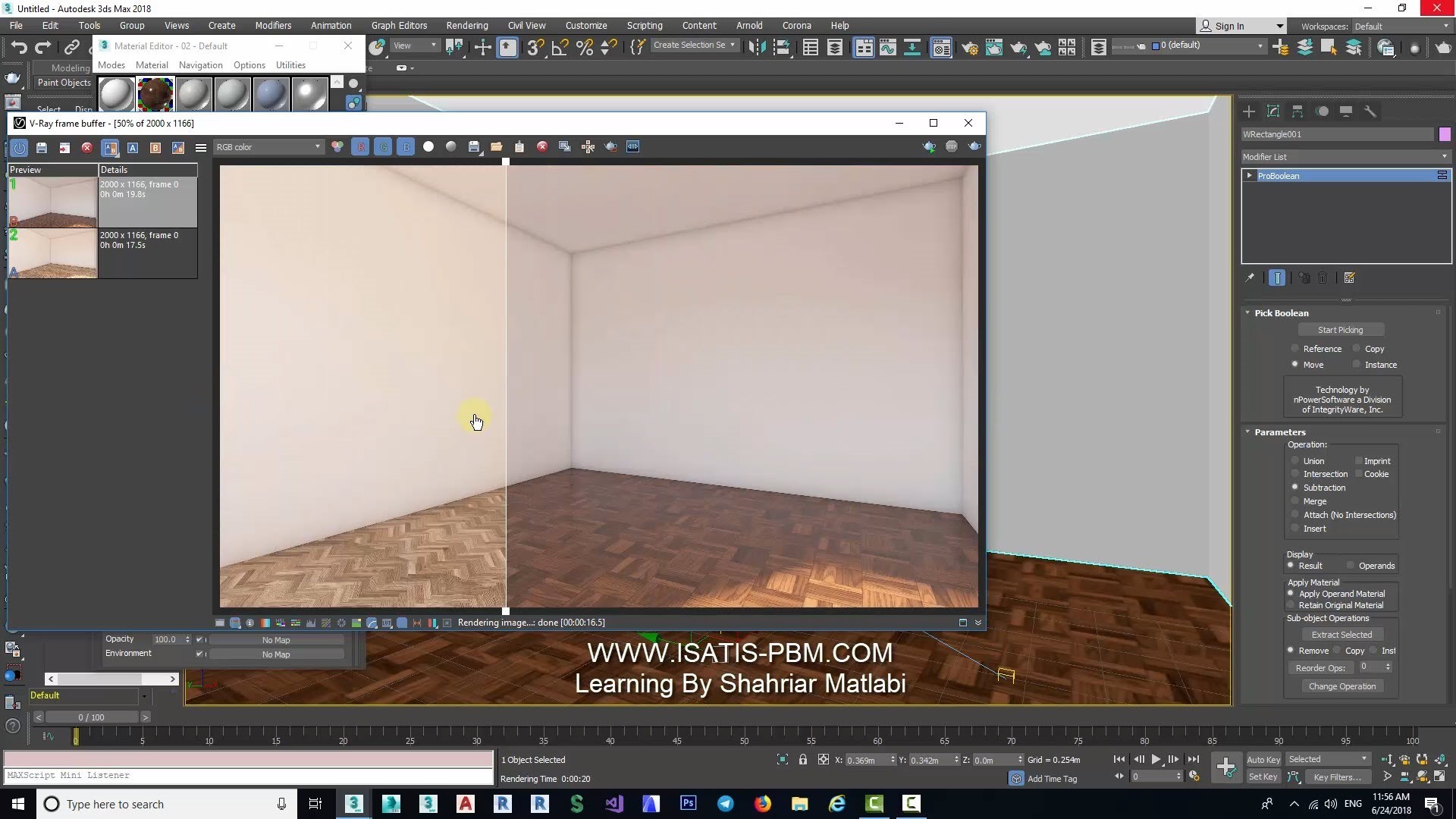This screenshot has width=1456, height=819.
Task: Open the Scripting menu
Action: (x=644, y=26)
